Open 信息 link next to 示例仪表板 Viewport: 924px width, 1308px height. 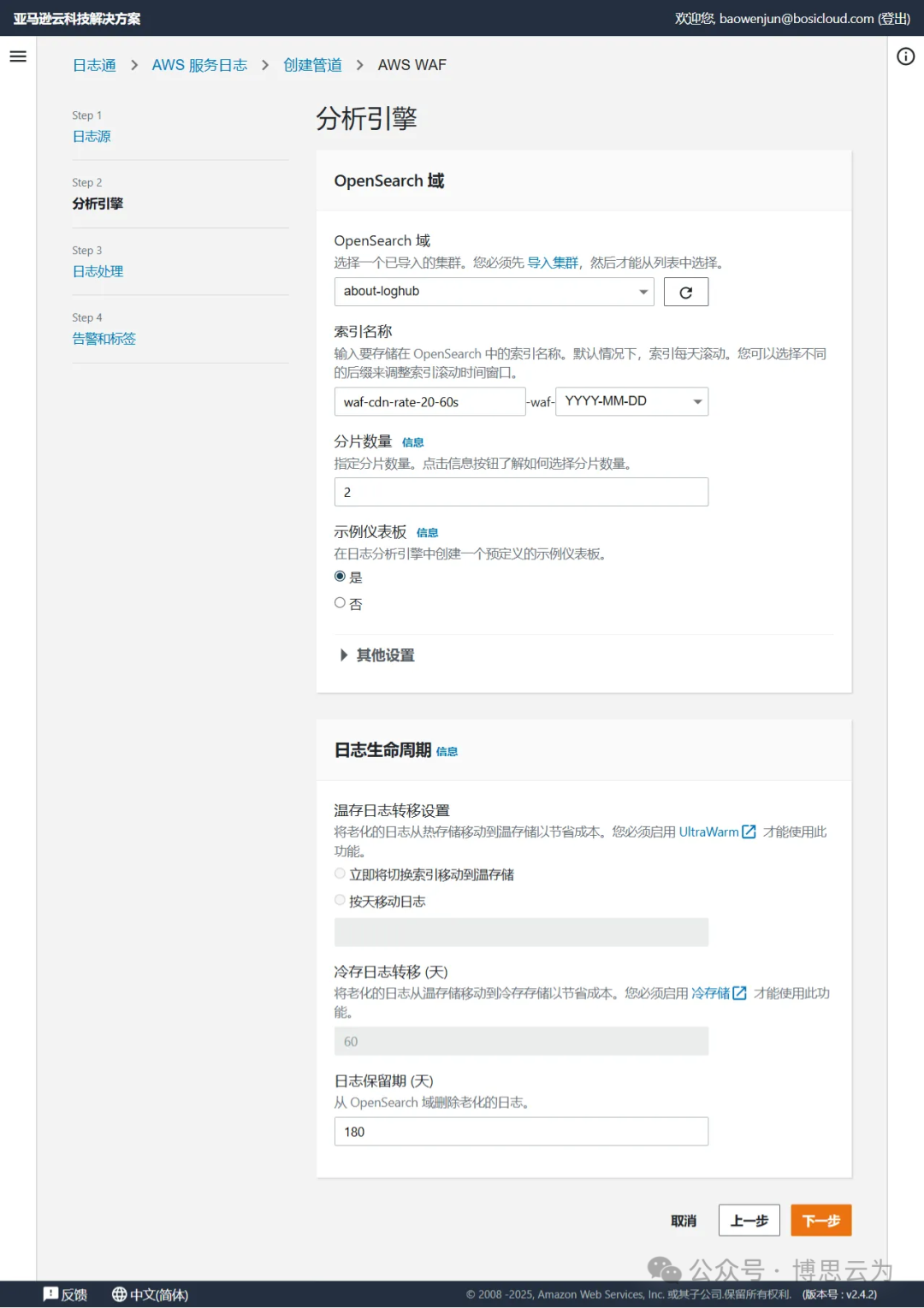pyautogui.click(x=427, y=533)
